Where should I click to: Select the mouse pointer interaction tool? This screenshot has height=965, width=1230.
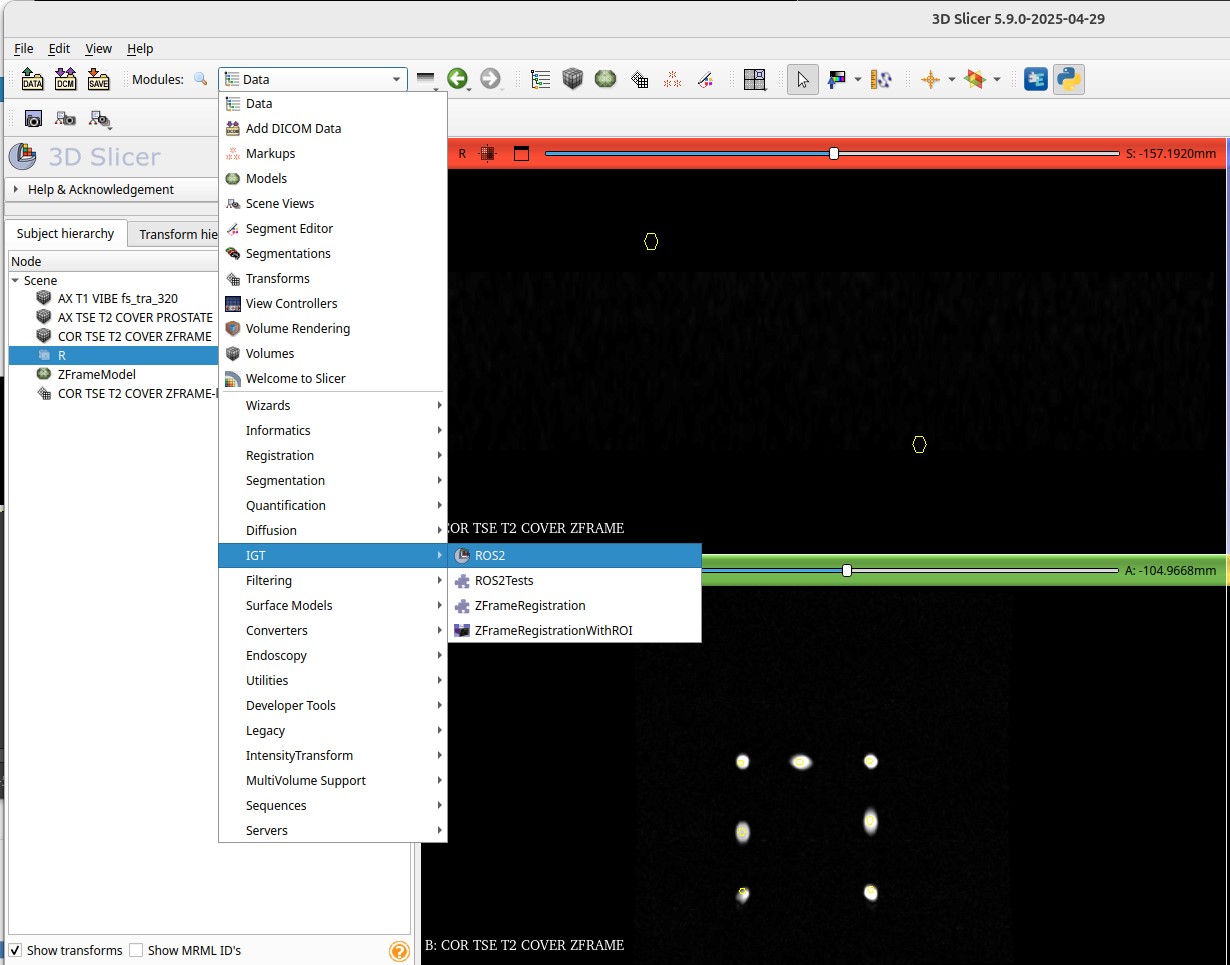tap(803, 79)
